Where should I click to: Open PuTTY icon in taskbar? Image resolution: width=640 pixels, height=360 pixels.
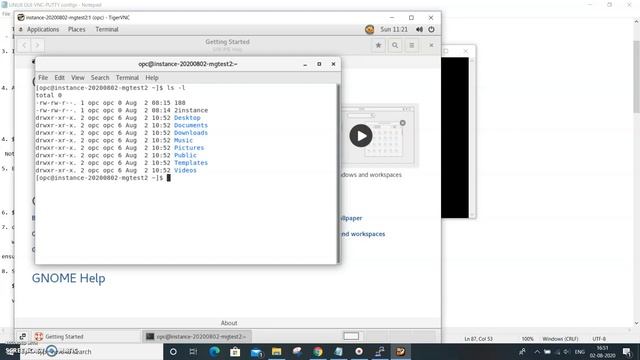tap(380, 351)
